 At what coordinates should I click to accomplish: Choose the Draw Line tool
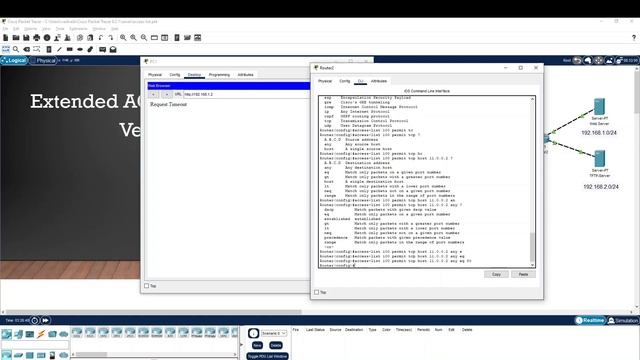tap(59, 49)
